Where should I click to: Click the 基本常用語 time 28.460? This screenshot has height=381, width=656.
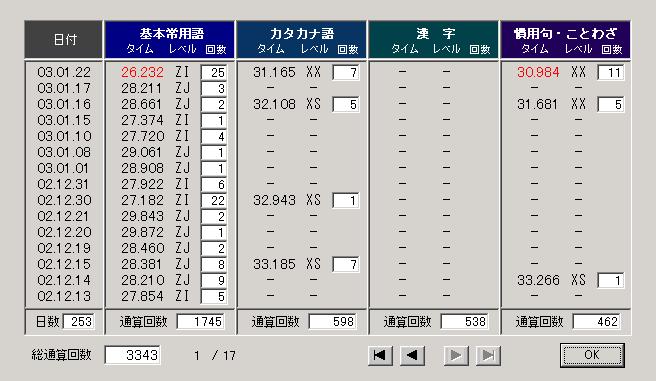(142, 248)
